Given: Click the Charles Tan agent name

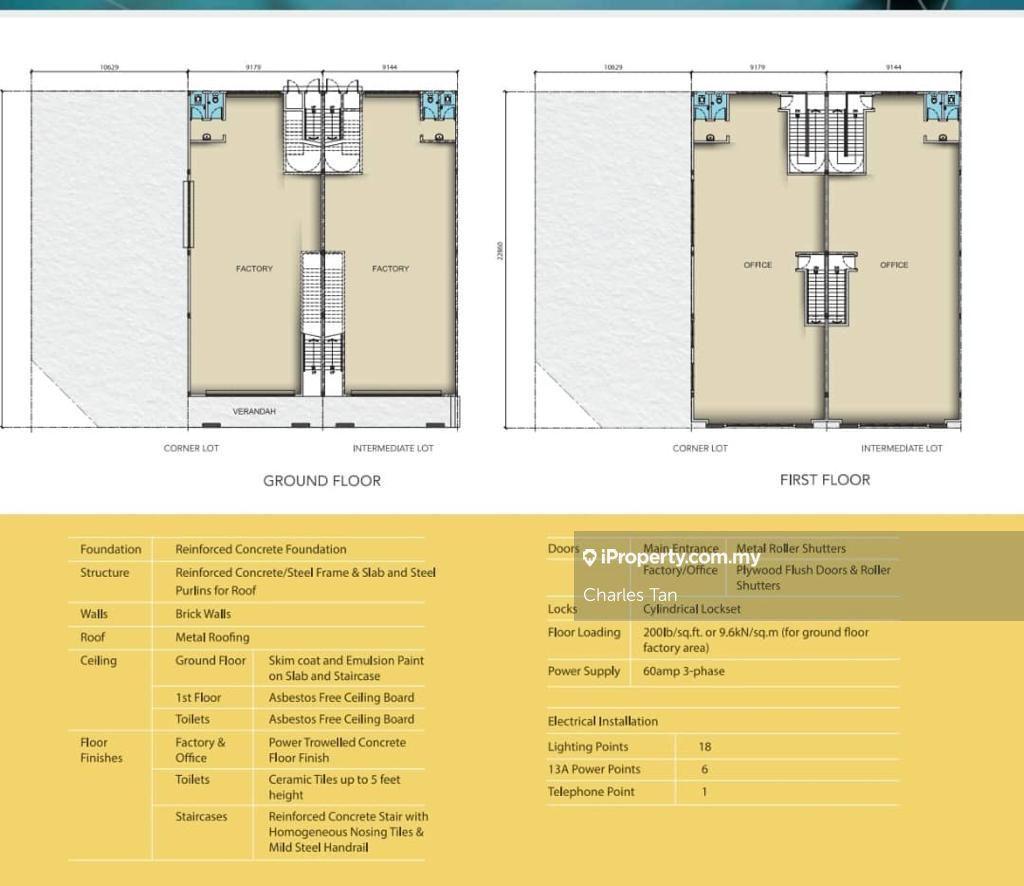Looking at the screenshot, I should [630, 595].
